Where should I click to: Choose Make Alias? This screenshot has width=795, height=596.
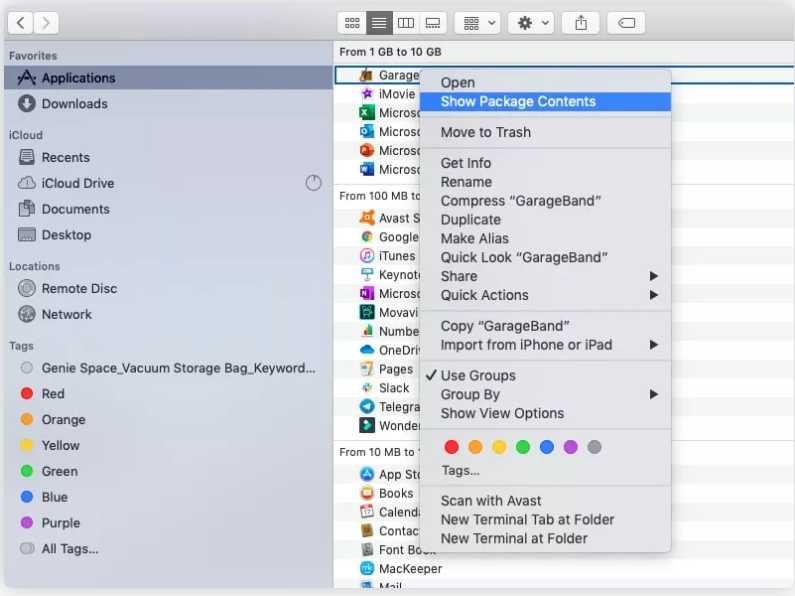click(x=546, y=238)
